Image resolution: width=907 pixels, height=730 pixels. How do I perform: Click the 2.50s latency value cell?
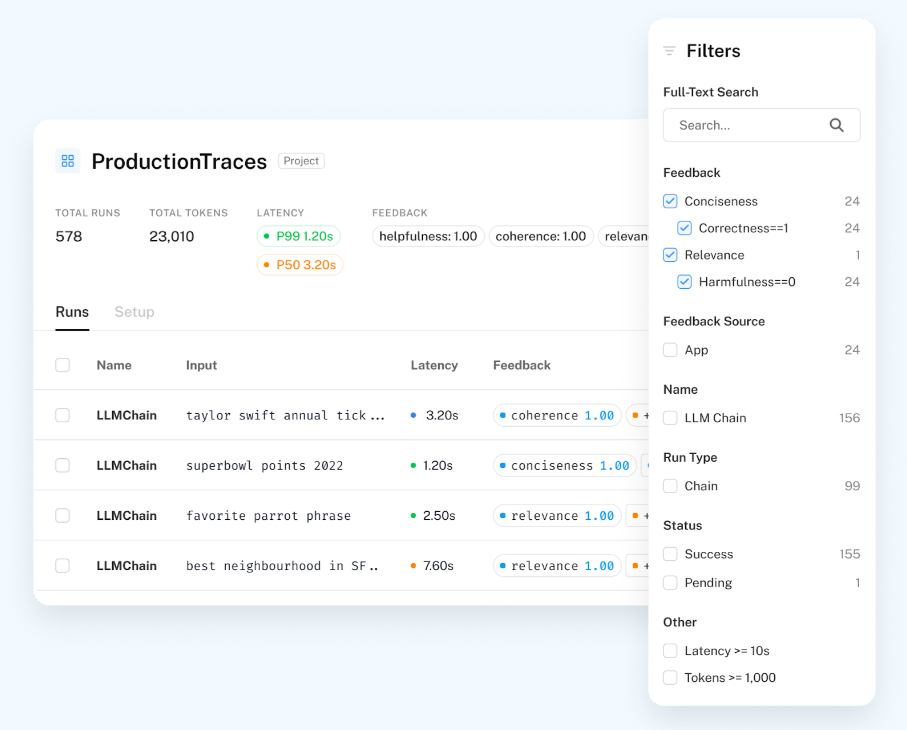click(x=439, y=515)
